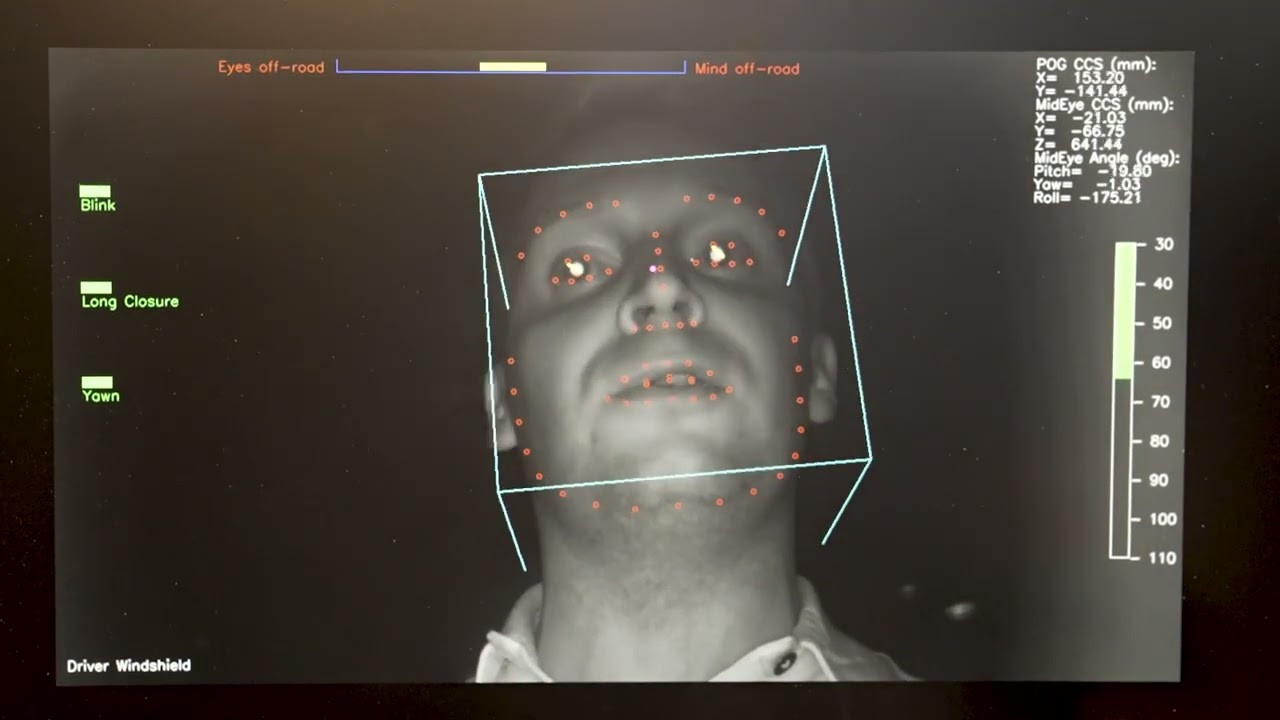Screen dimensions: 1280x720
Task: Click the 110 mark on the gauge scale
Action: 1162,558
